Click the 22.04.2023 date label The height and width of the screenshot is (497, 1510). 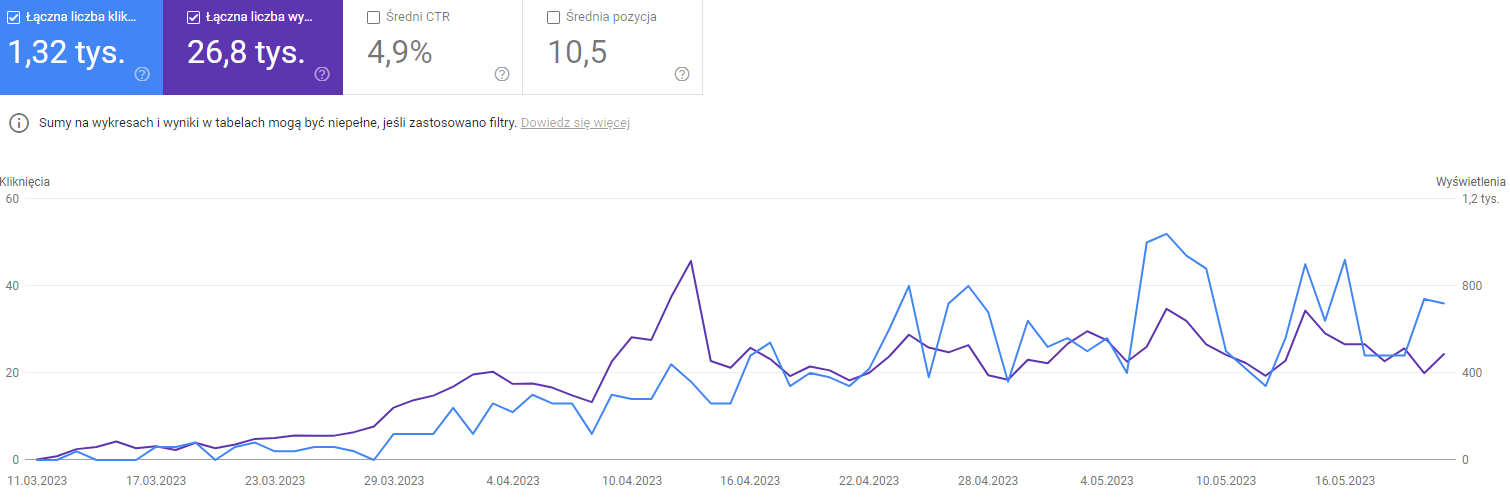pyautogui.click(x=870, y=480)
